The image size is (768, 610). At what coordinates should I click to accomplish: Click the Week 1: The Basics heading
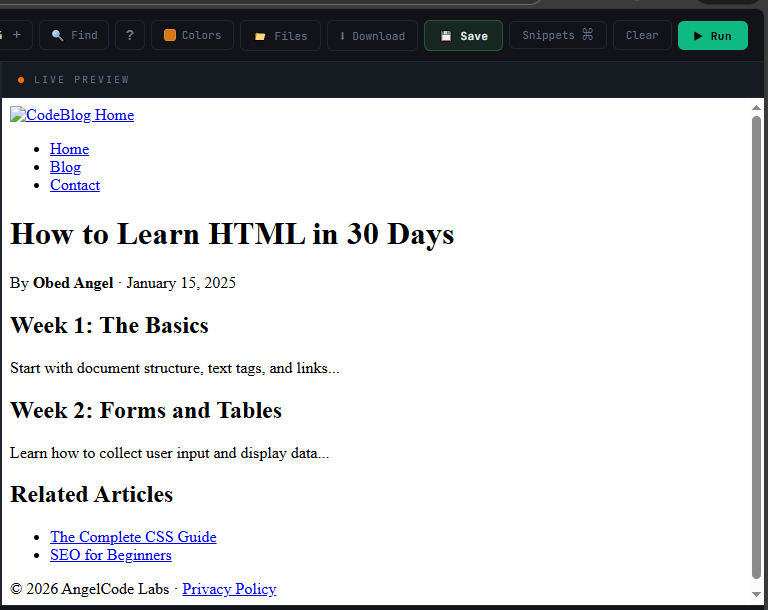pyautogui.click(x=109, y=325)
